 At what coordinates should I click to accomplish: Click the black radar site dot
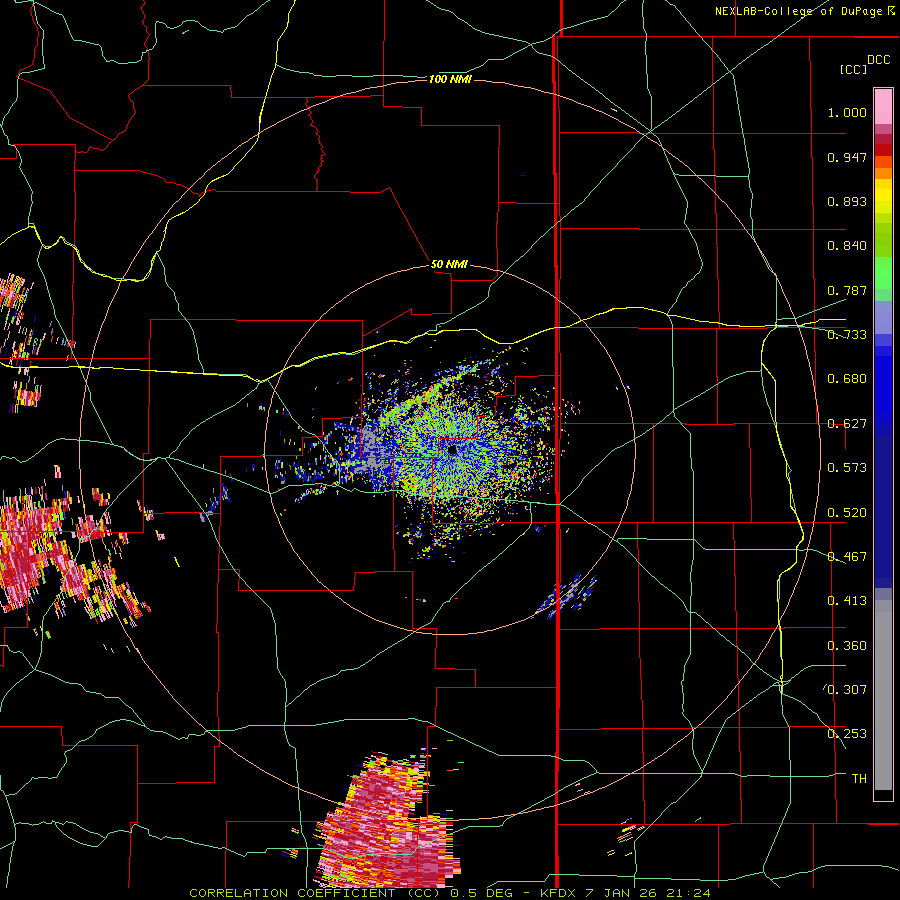point(452,450)
